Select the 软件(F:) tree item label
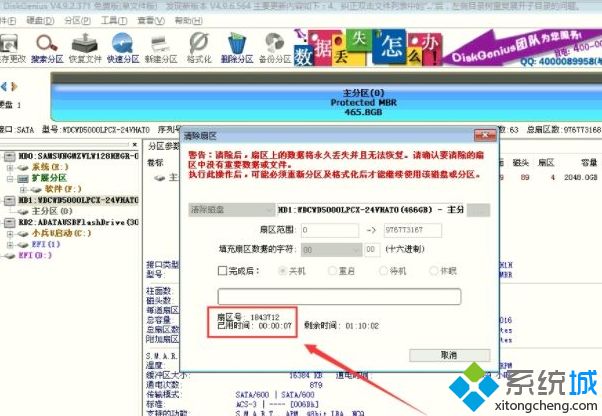The width and height of the screenshot is (602, 416). click(63, 189)
